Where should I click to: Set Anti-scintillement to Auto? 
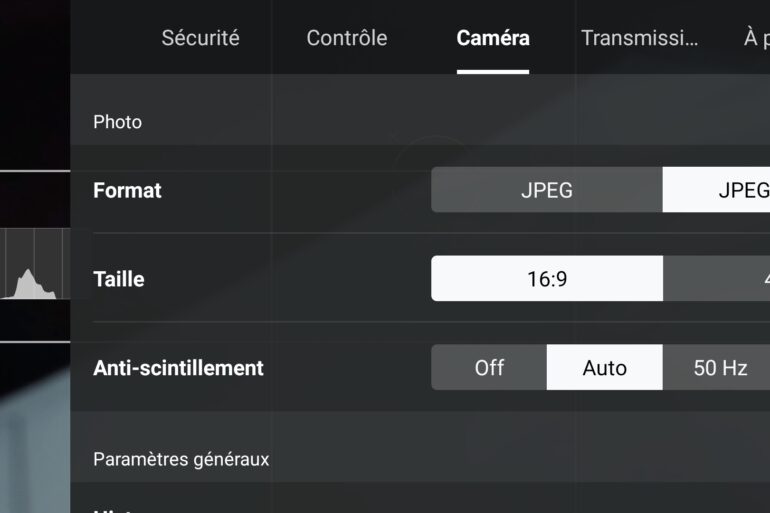(604, 367)
